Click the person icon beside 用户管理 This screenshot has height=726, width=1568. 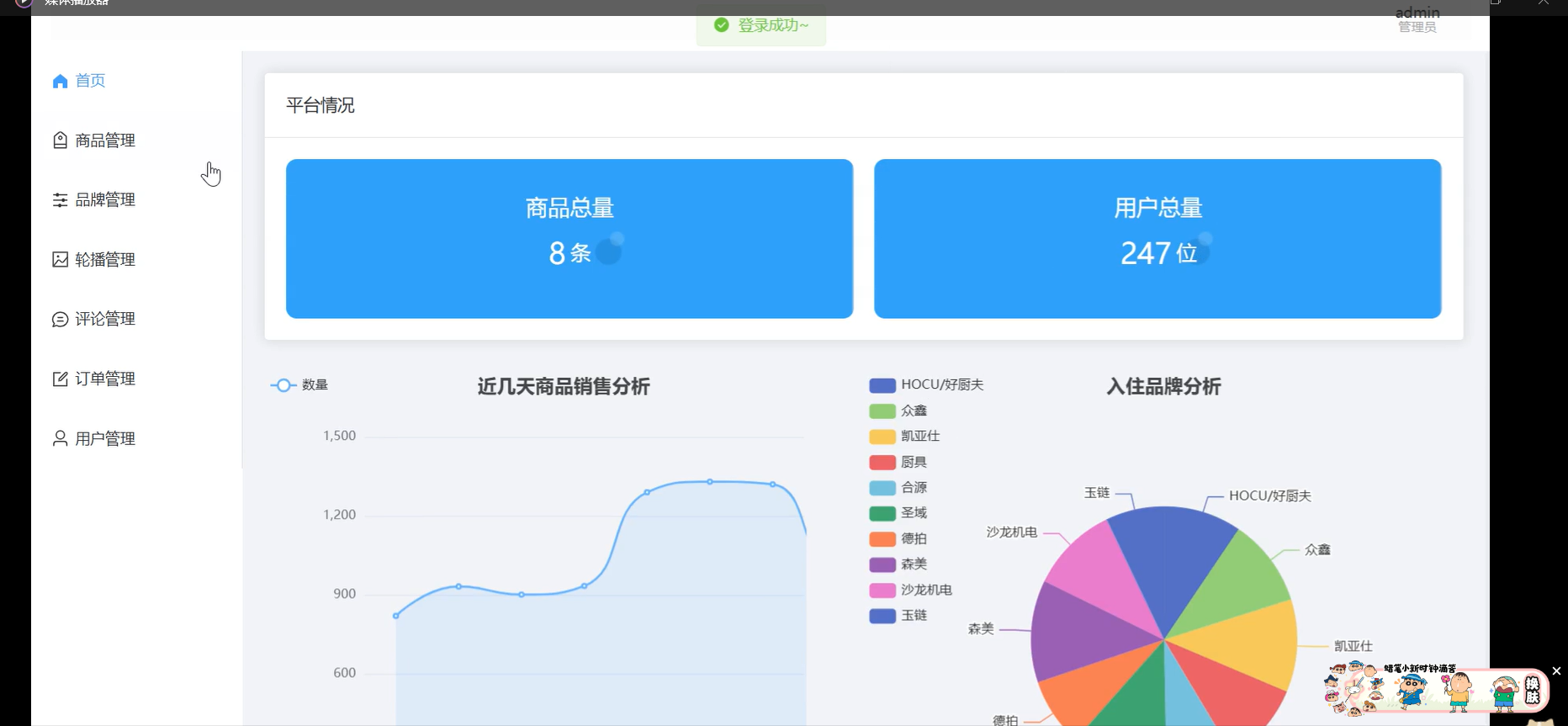60,438
